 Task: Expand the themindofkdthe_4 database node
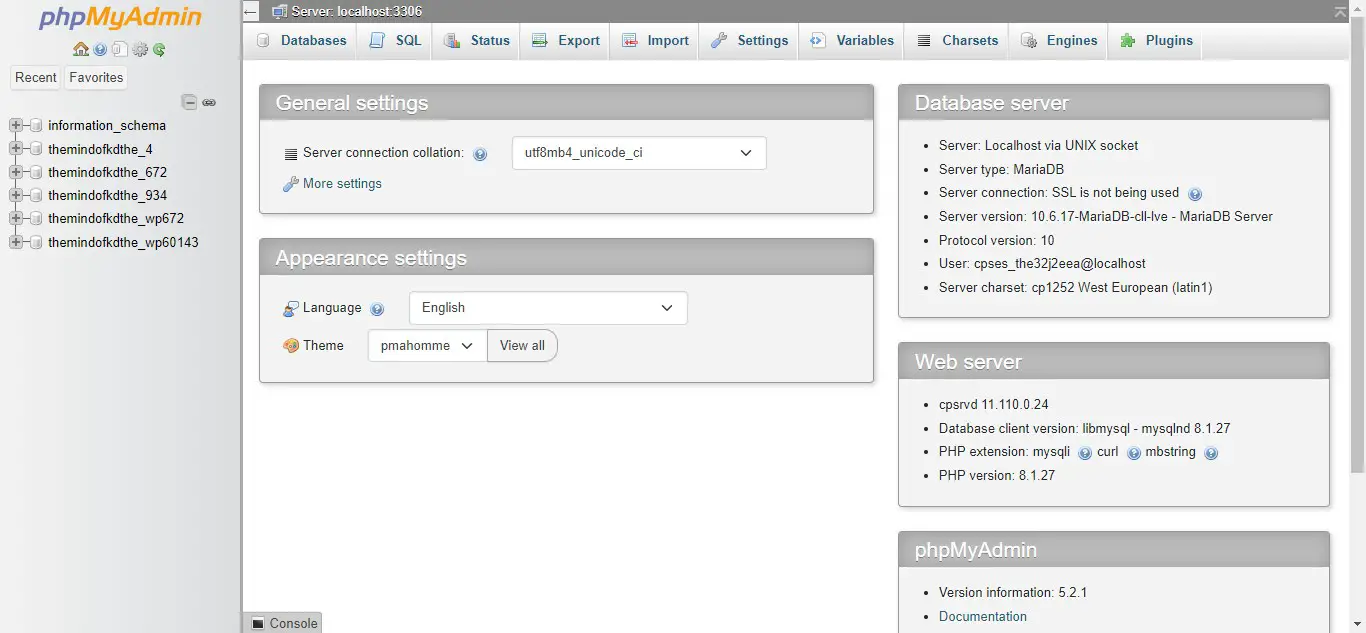tap(15, 149)
